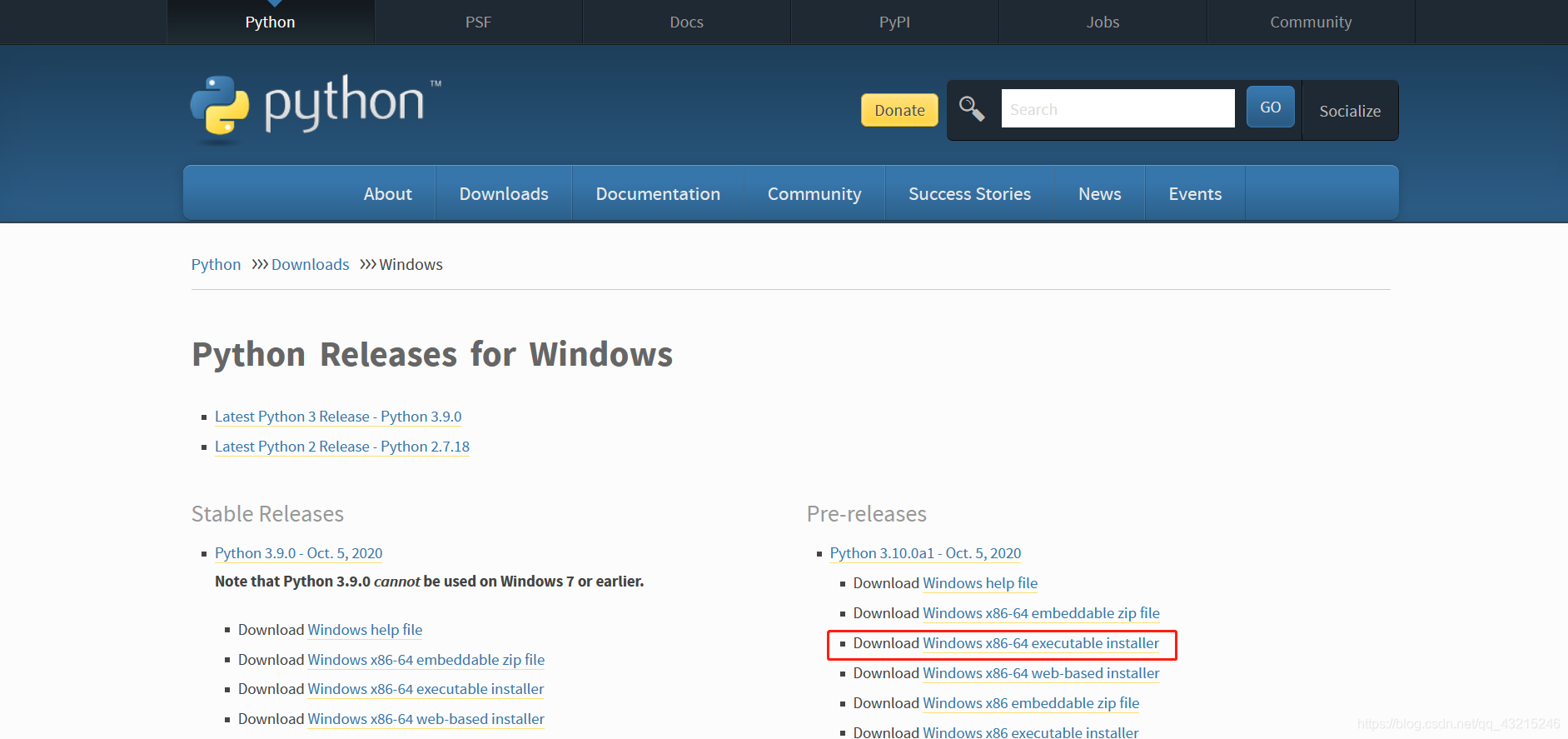Open the PyPI top-bar tab
The height and width of the screenshot is (739, 1568).
click(x=894, y=22)
